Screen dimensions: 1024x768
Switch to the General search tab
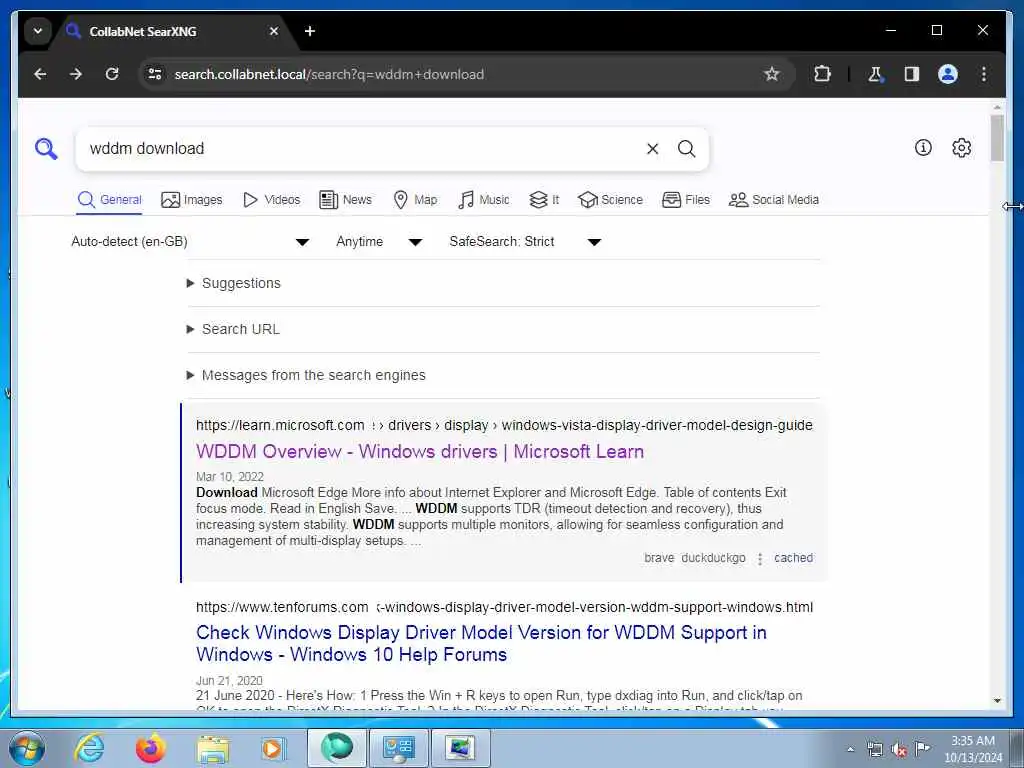109,200
